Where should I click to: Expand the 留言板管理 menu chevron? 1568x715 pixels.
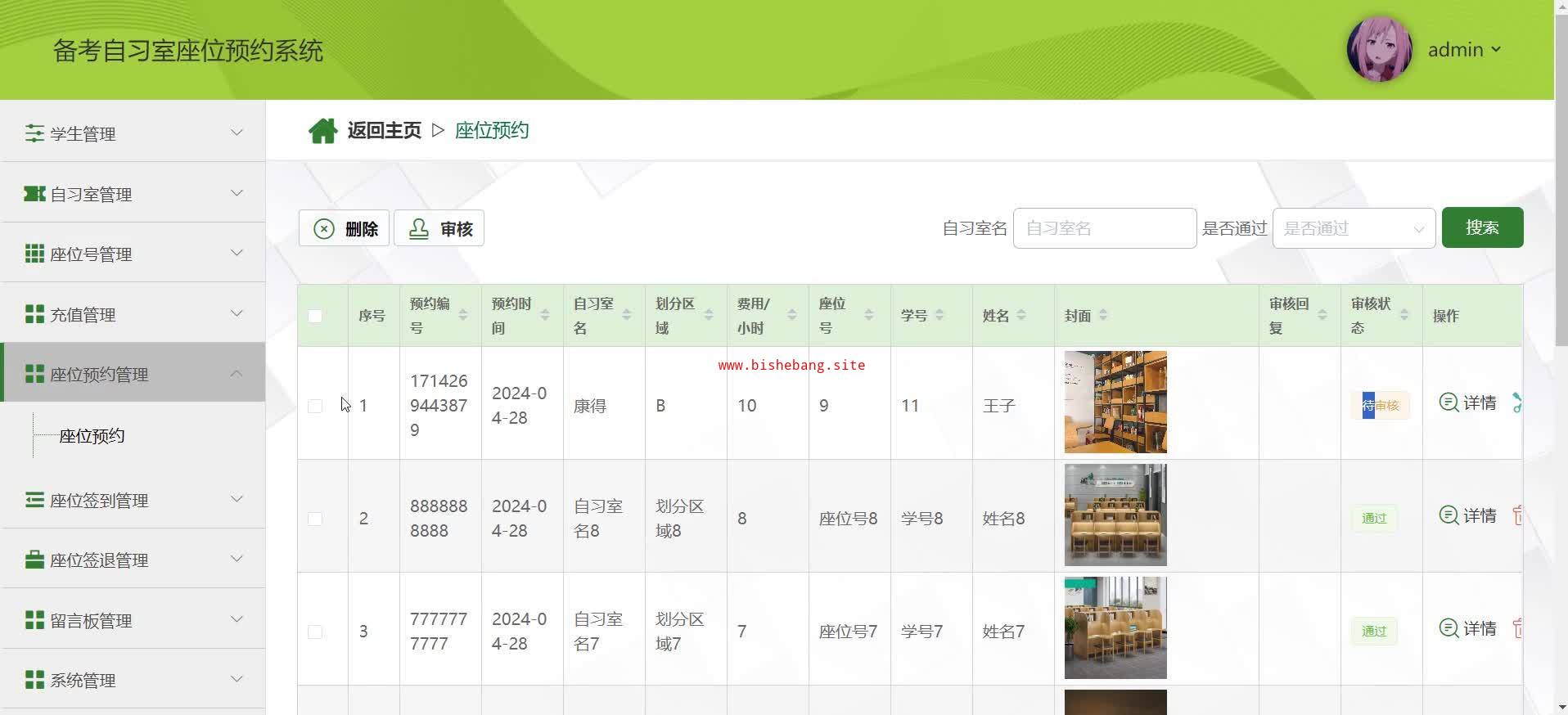237,619
